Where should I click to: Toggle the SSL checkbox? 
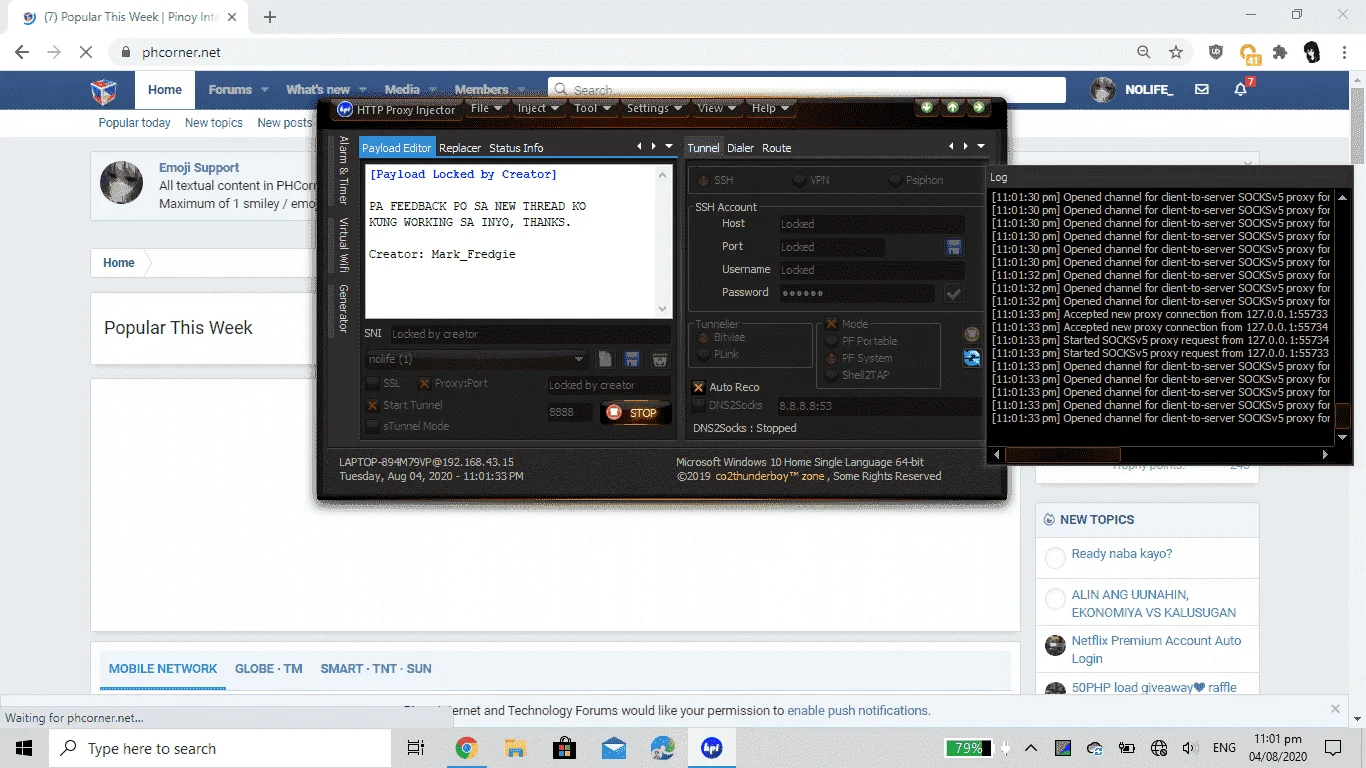coord(373,383)
